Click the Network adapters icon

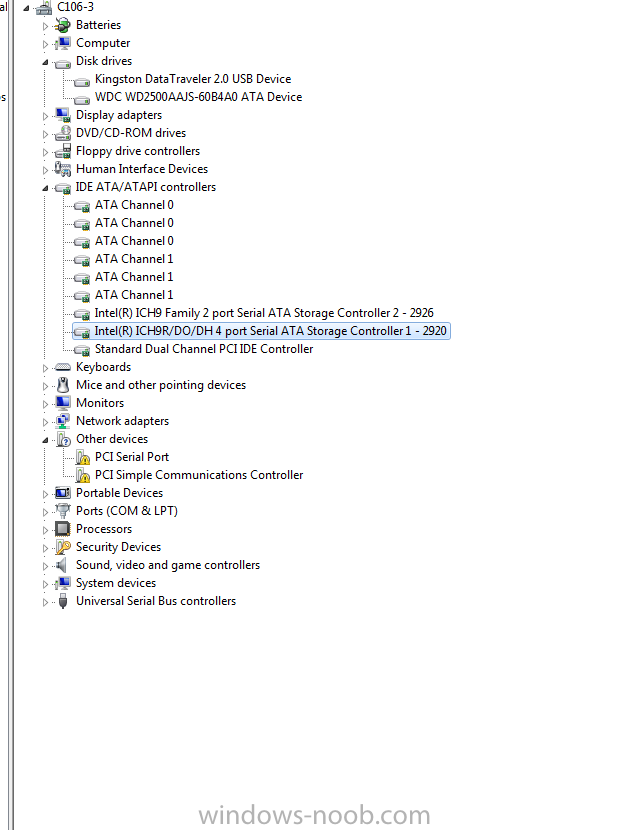[62, 421]
